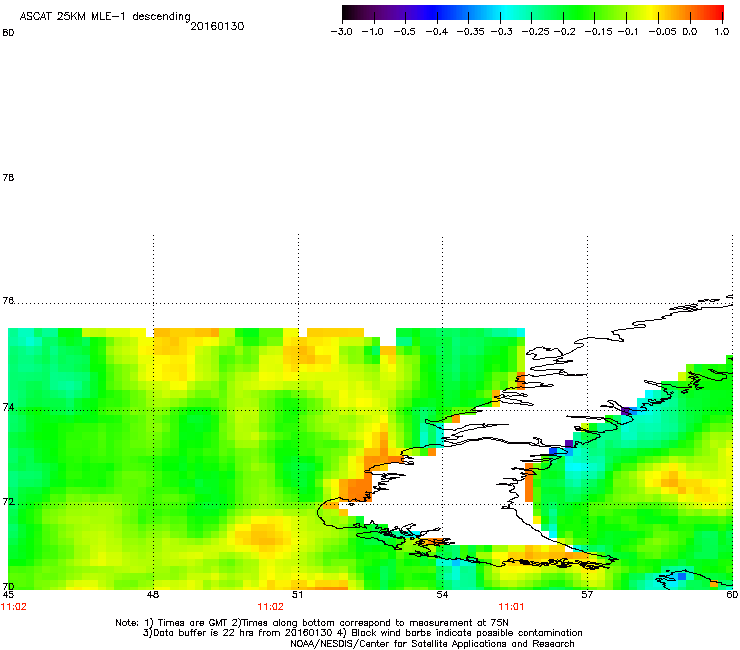The width and height of the screenshot is (740, 650).
Task: Click the "-3.0" color scale label
Action: click(x=341, y=32)
